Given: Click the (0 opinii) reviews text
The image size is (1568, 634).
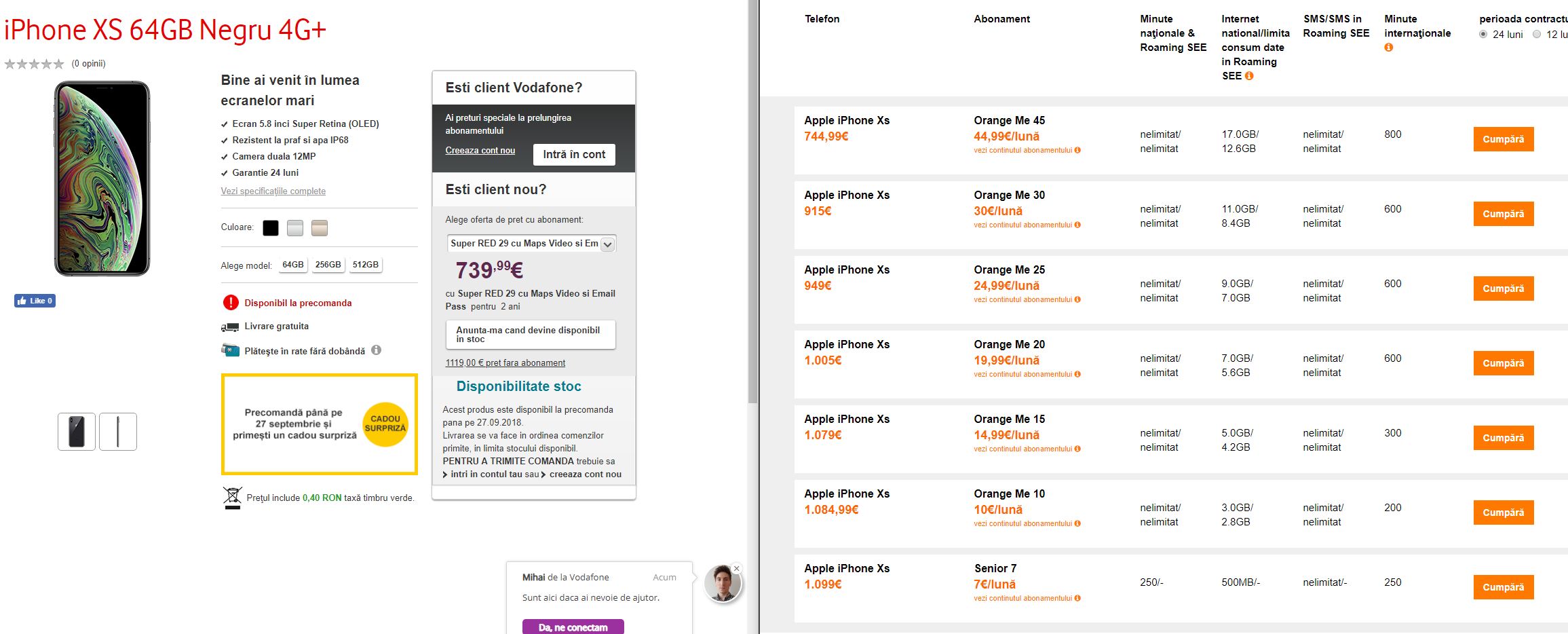Looking at the screenshot, I should coord(89,64).
